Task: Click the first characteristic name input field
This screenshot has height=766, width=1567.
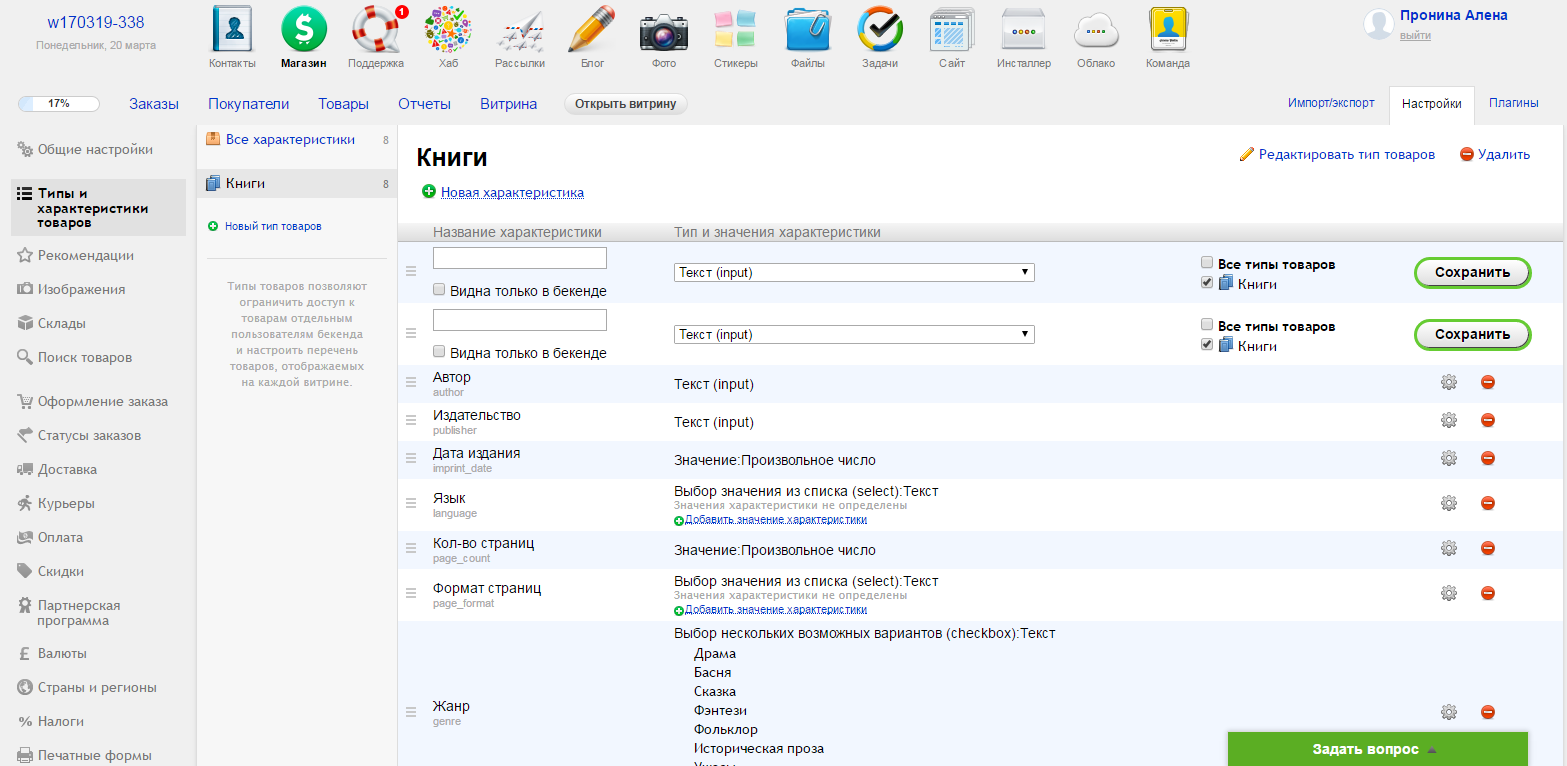Action: 520,258
